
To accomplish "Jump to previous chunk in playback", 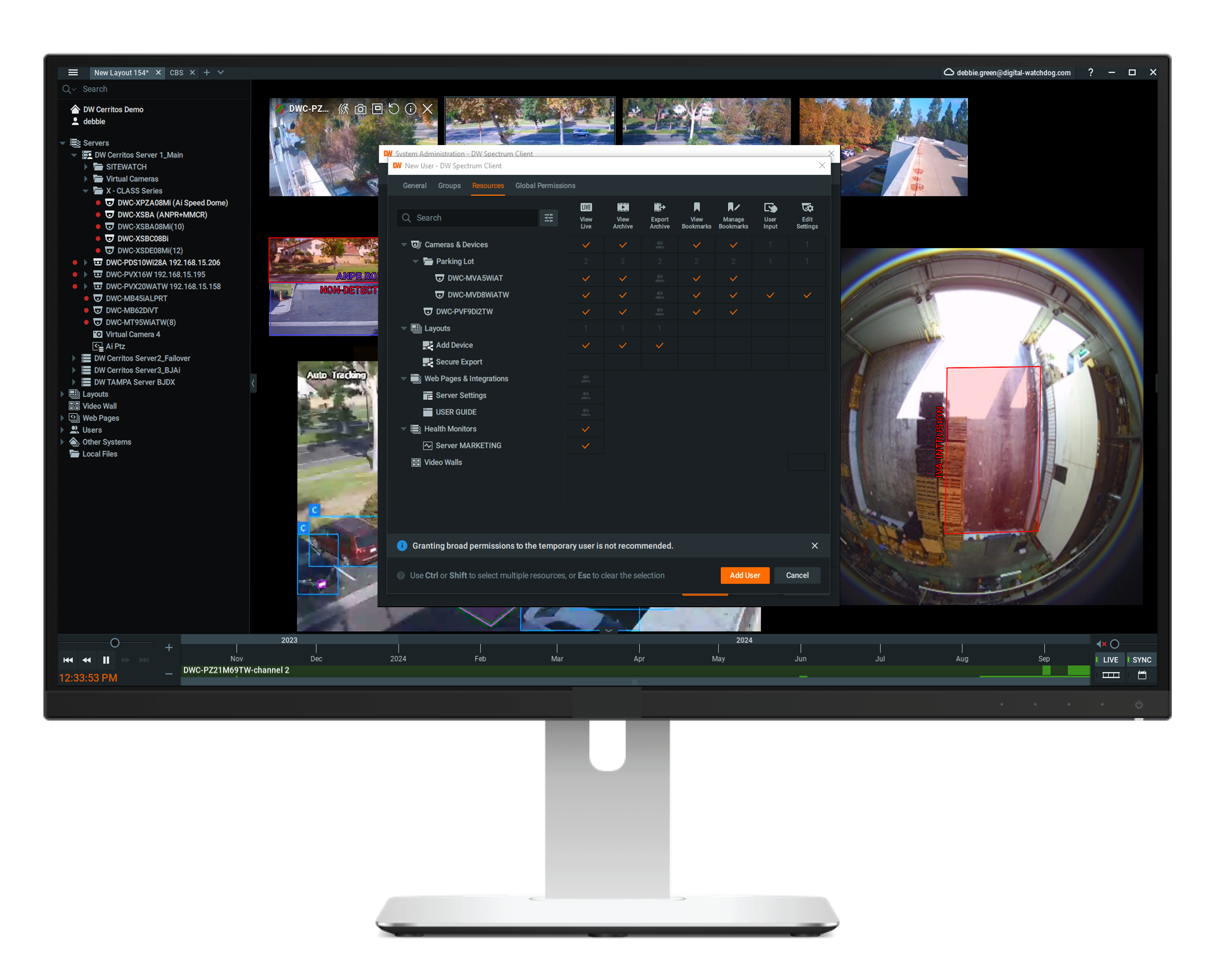I will click(68, 660).
